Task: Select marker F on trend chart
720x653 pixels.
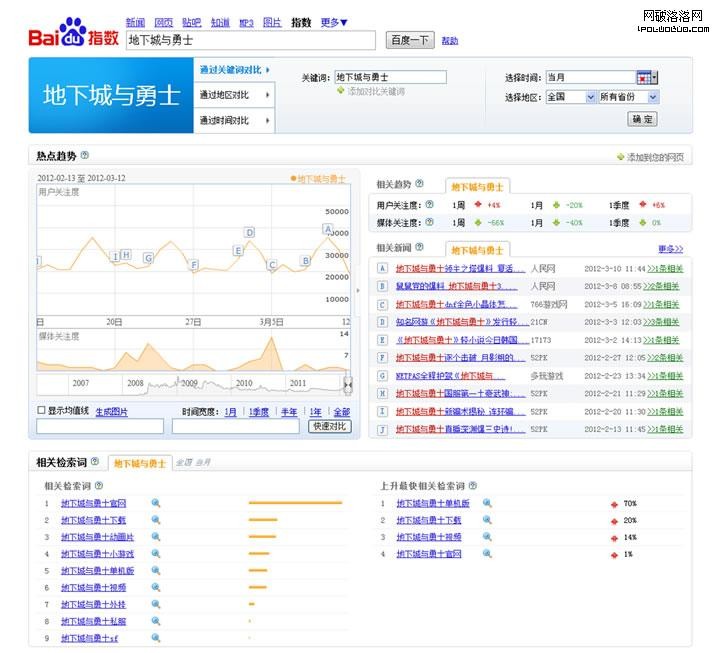Action: coord(194,265)
